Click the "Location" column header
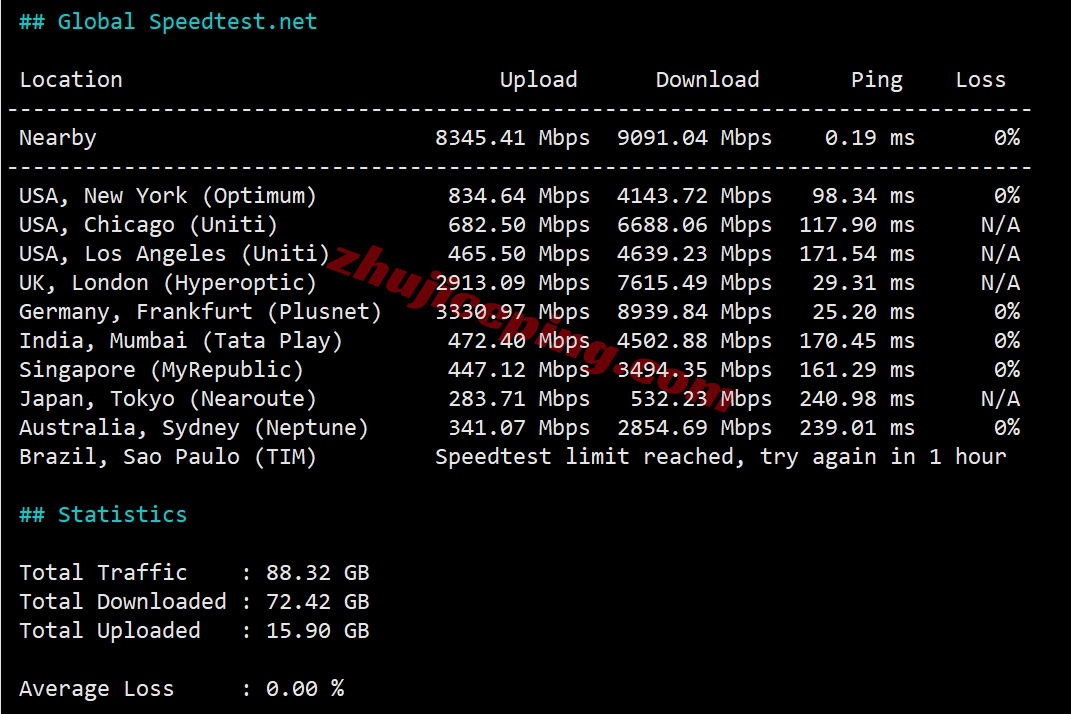 71,80
